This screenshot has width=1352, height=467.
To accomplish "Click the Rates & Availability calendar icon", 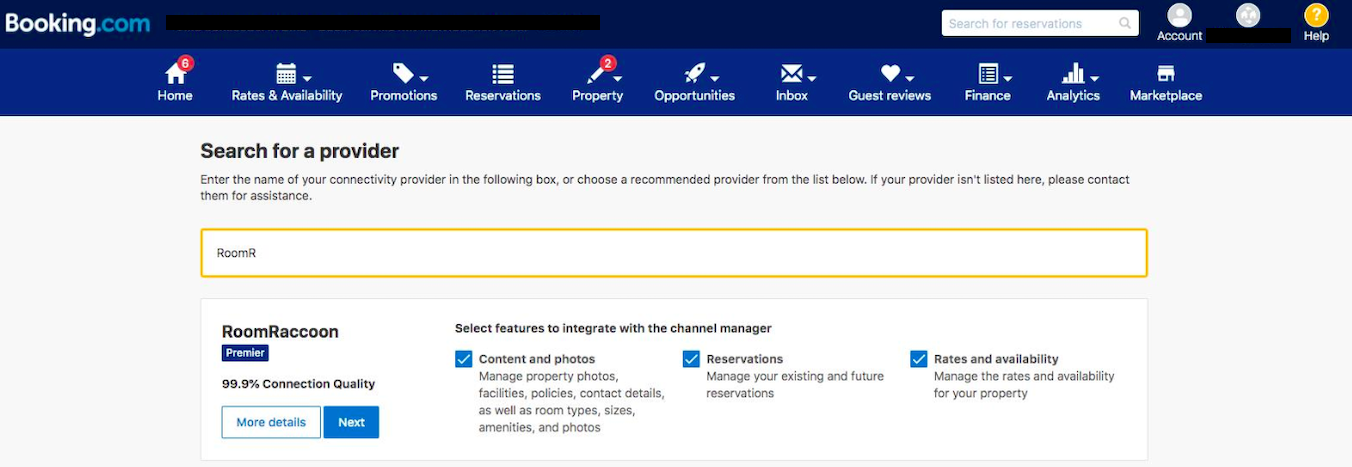I will [286, 73].
